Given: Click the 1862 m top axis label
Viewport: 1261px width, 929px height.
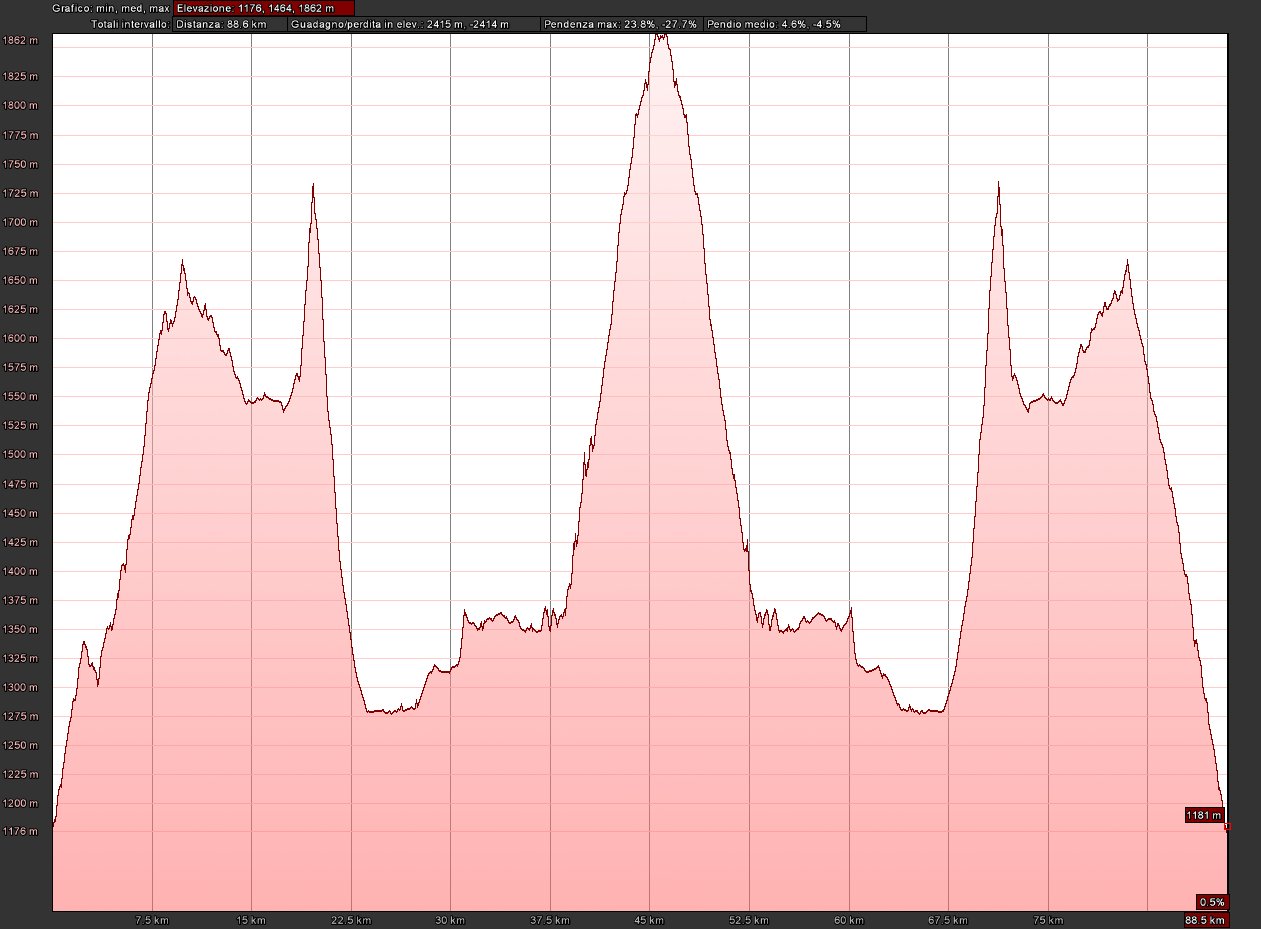Looking at the screenshot, I should click(21, 41).
